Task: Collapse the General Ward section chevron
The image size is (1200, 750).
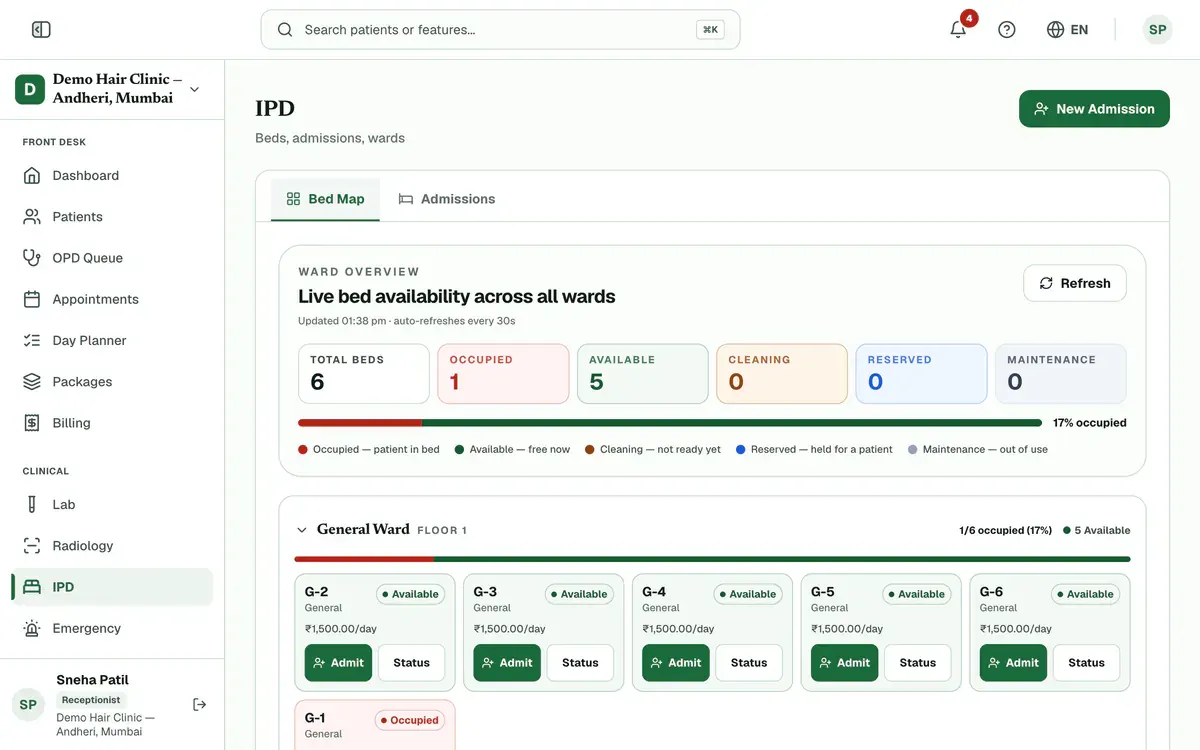Action: point(302,530)
